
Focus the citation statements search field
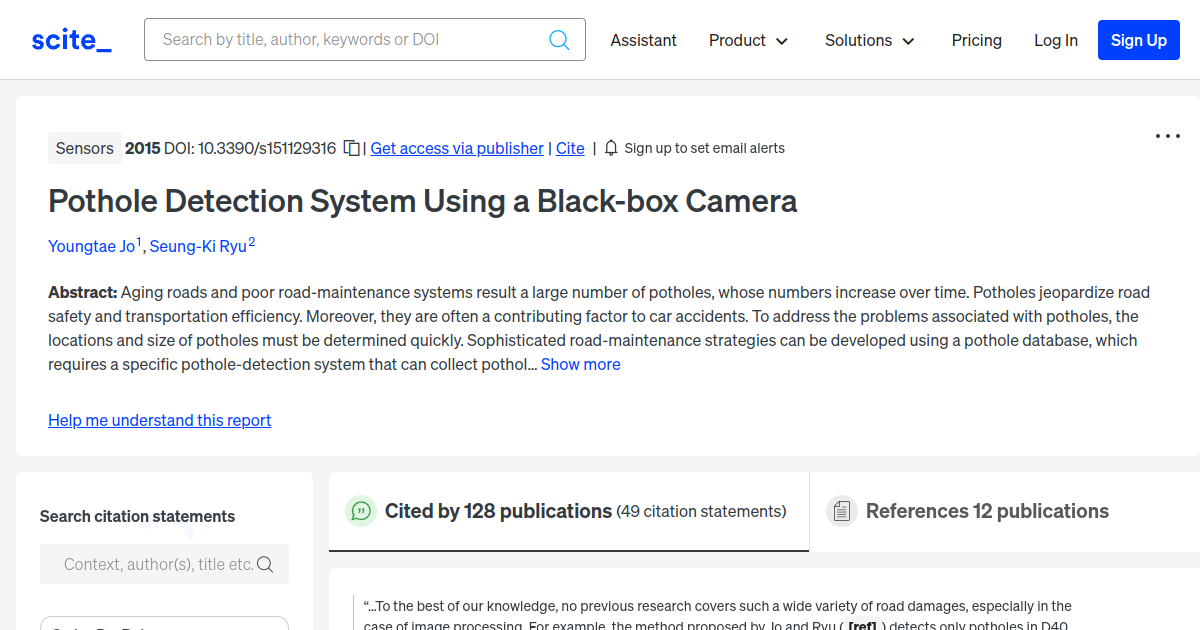click(x=155, y=564)
